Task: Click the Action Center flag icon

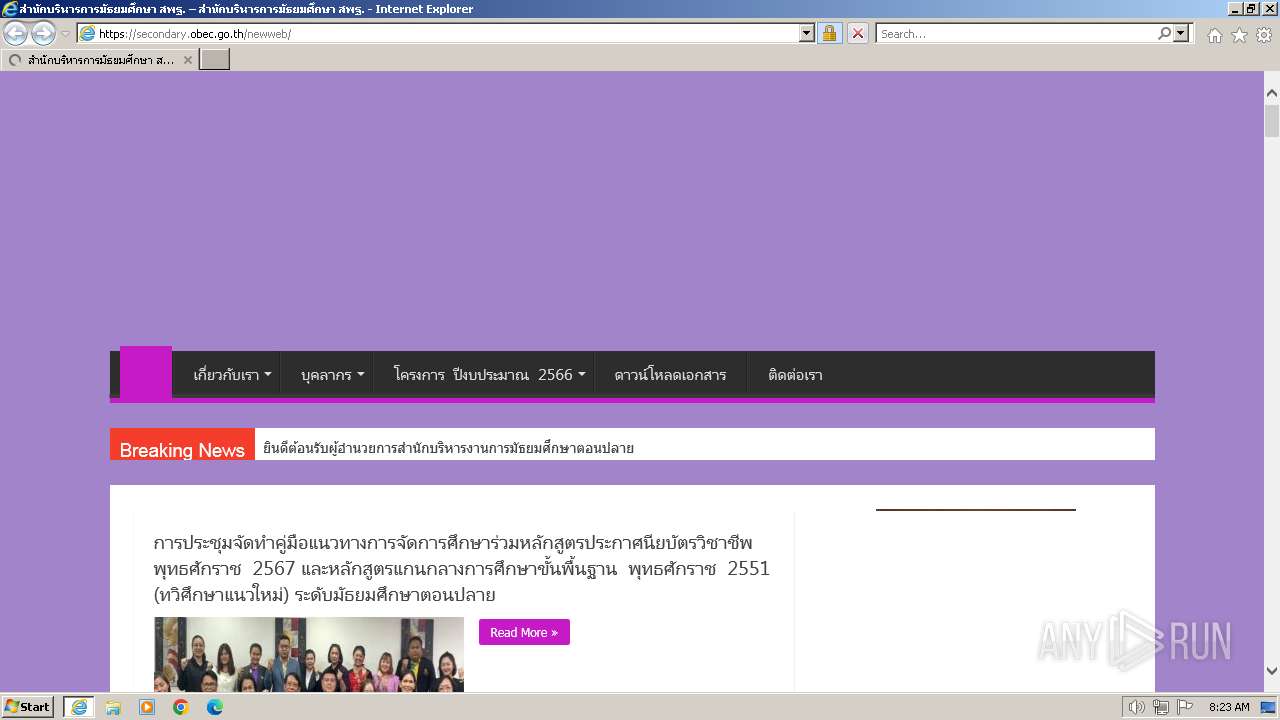Action: [1185, 707]
